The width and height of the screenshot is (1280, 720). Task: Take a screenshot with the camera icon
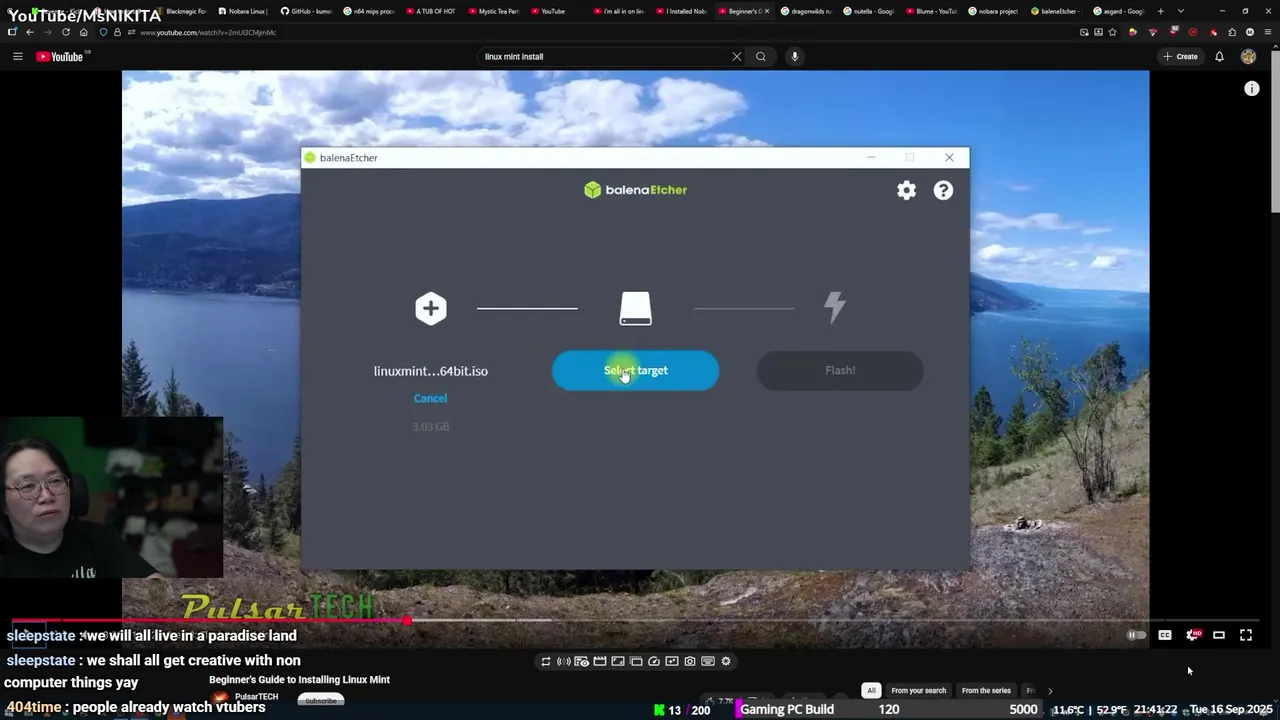pyautogui.click(x=690, y=661)
